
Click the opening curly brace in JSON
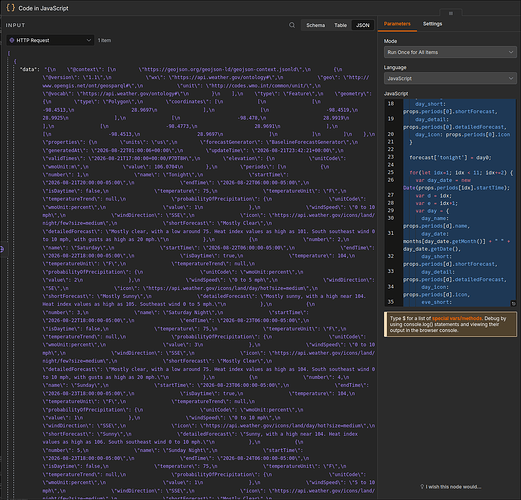[15, 61]
